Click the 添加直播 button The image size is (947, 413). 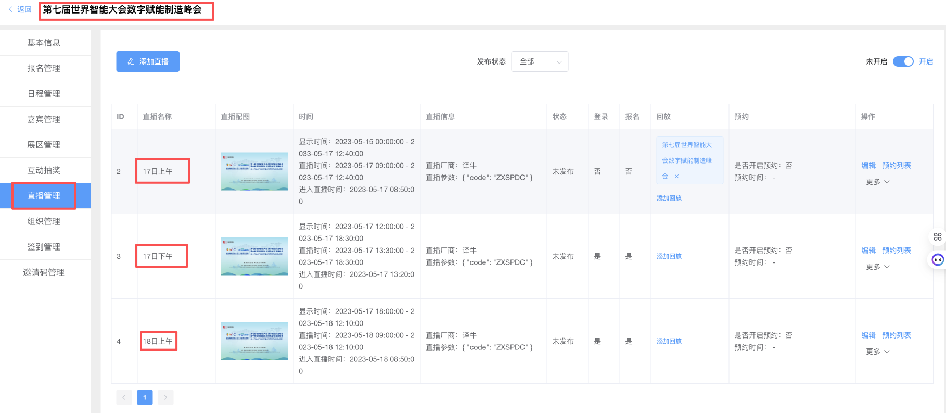point(148,62)
